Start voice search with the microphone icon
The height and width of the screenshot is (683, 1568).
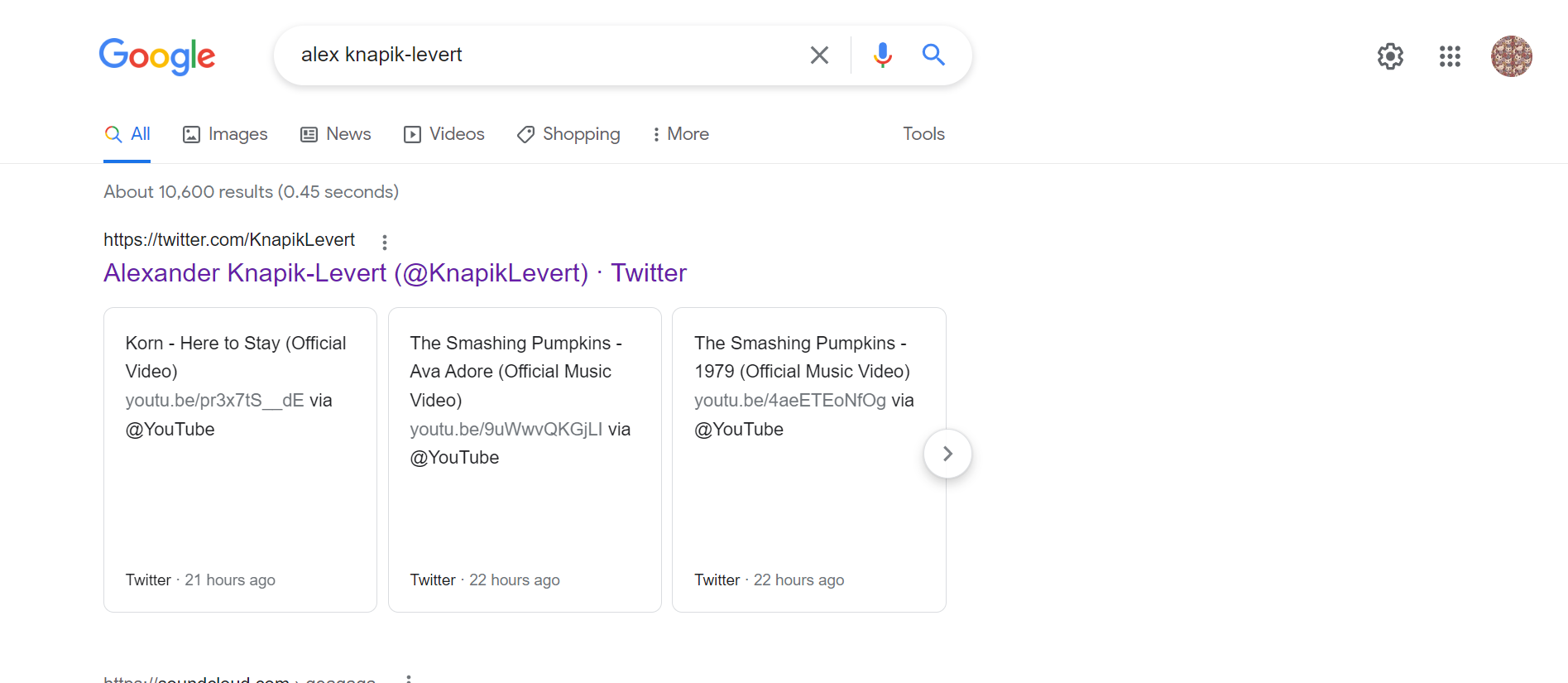click(x=883, y=55)
